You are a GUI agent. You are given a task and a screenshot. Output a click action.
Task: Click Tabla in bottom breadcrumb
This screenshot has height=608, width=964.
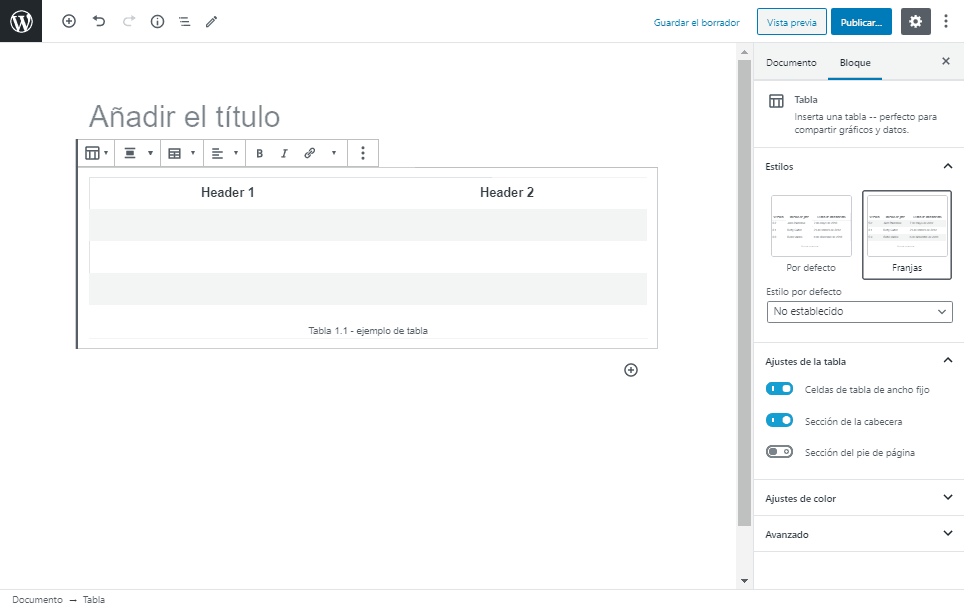pyautogui.click(x=94, y=599)
